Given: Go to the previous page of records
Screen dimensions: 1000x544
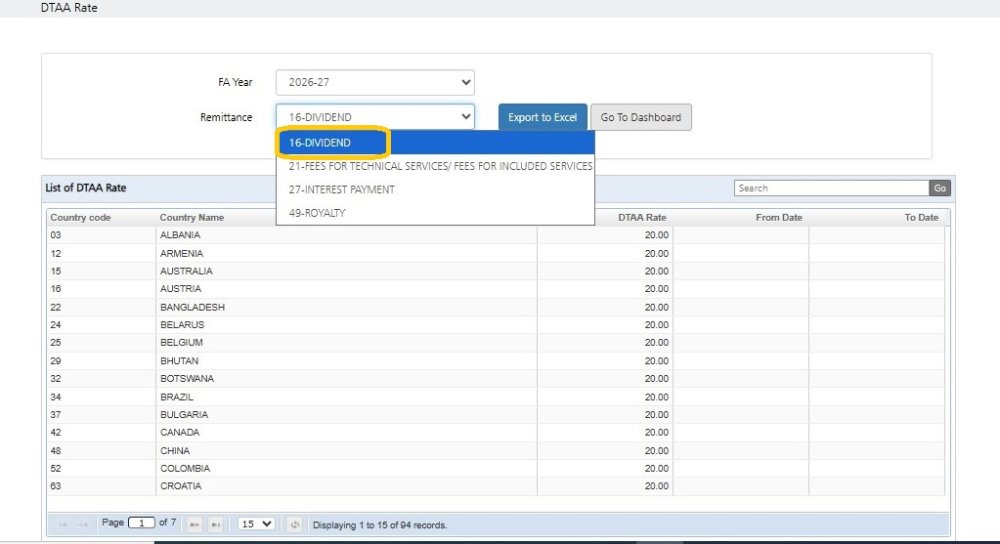Looking at the screenshot, I should pos(83,524).
